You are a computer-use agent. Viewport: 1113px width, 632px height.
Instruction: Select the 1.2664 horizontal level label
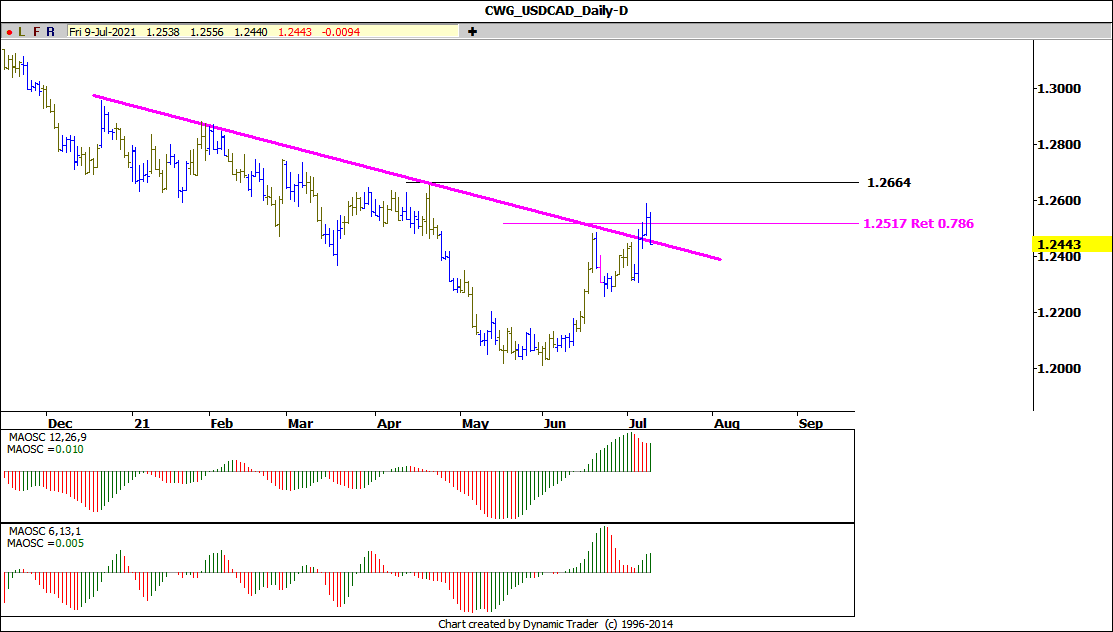[889, 182]
